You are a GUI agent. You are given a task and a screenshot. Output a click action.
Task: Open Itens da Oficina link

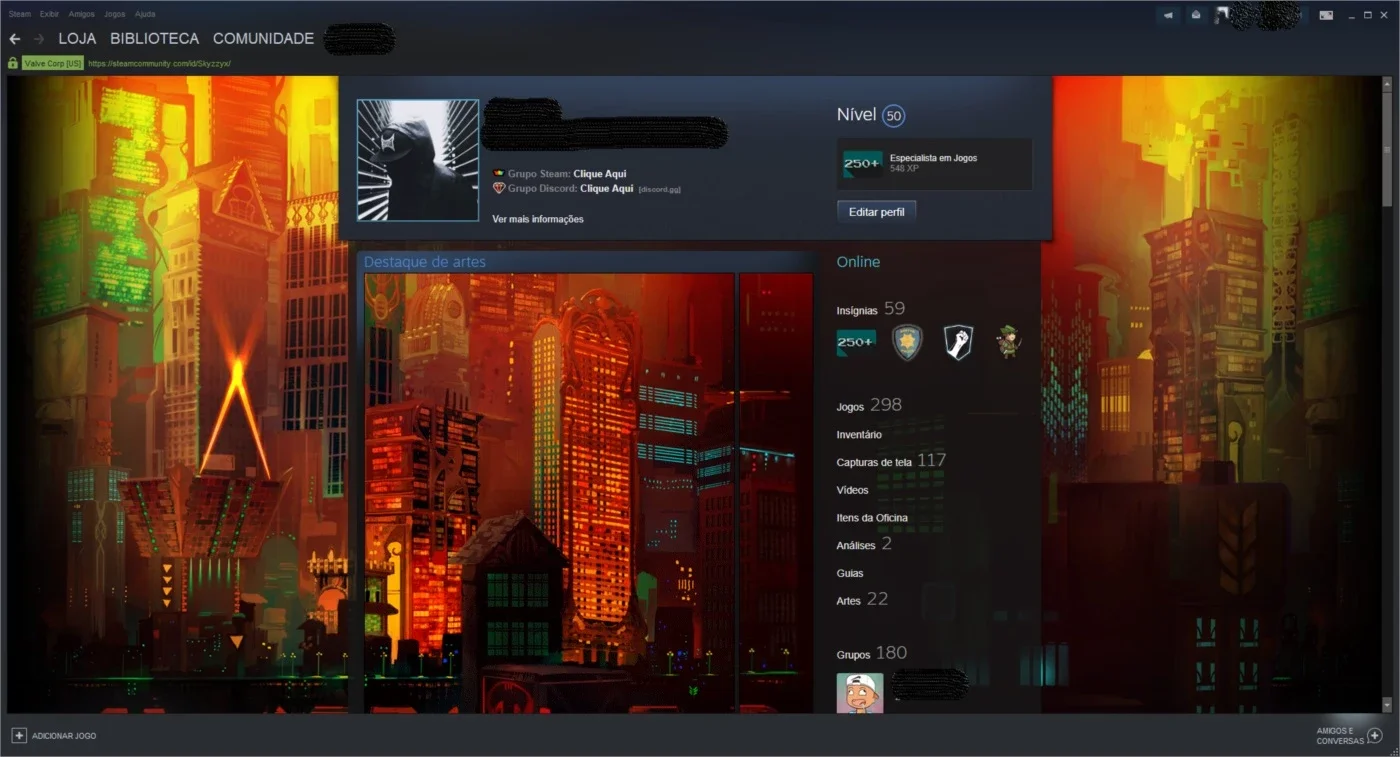tap(872, 518)
